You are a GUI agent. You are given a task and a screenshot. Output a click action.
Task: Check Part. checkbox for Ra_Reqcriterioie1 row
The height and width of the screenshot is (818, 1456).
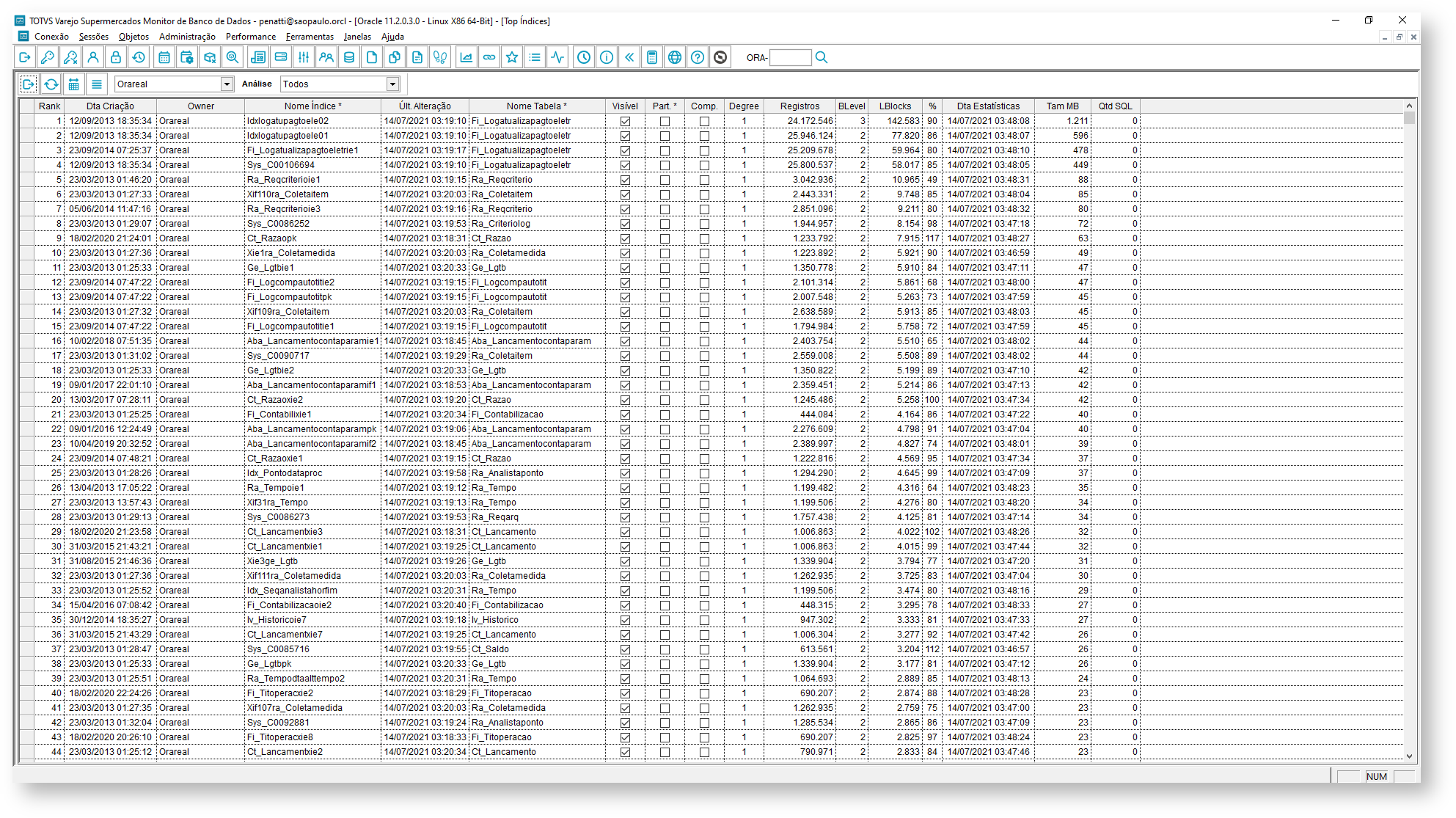[x=665, y=180]
